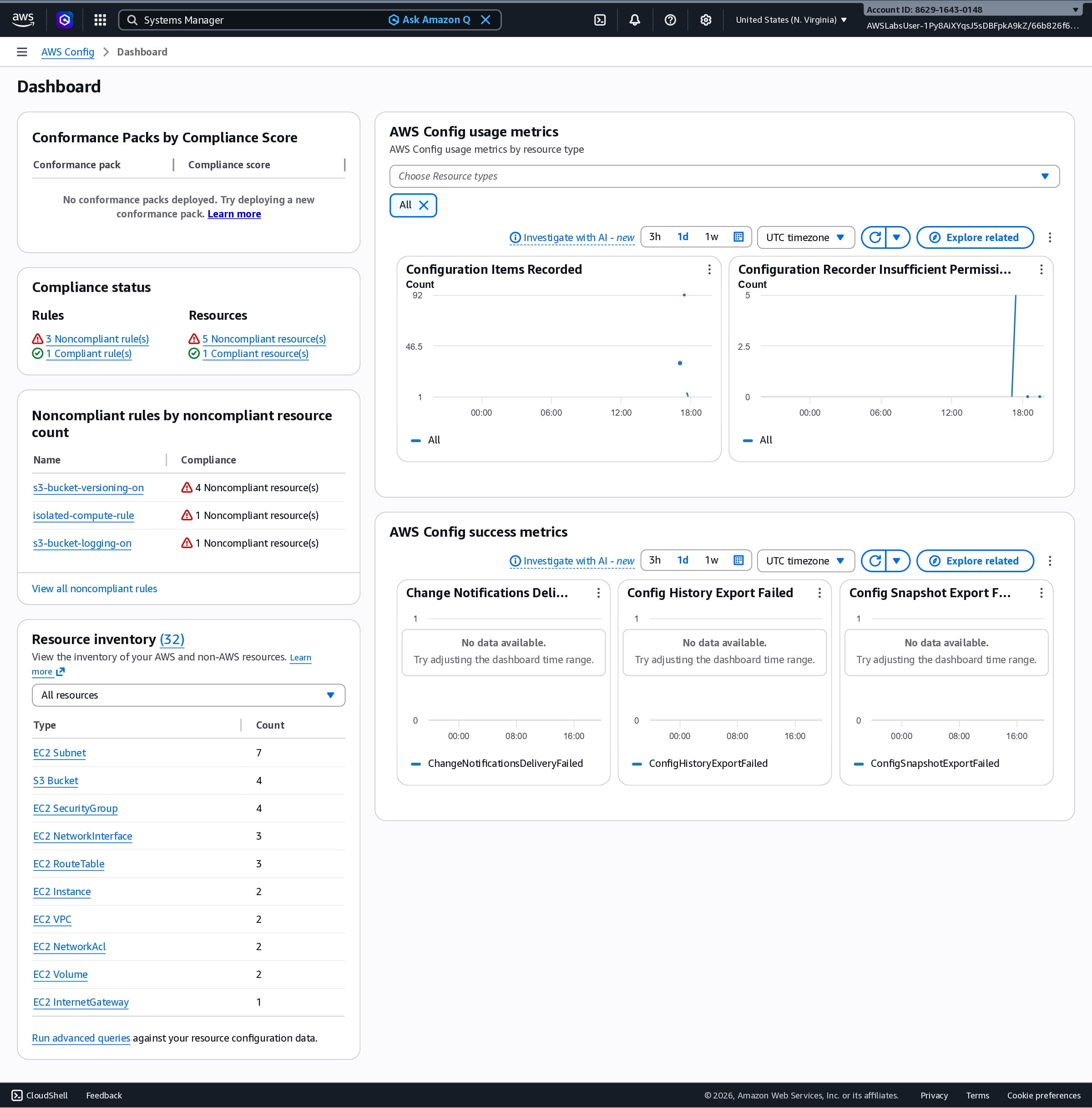Remove the All resource type filter chip
The image size is (1092, 1108).
(424, 205)
